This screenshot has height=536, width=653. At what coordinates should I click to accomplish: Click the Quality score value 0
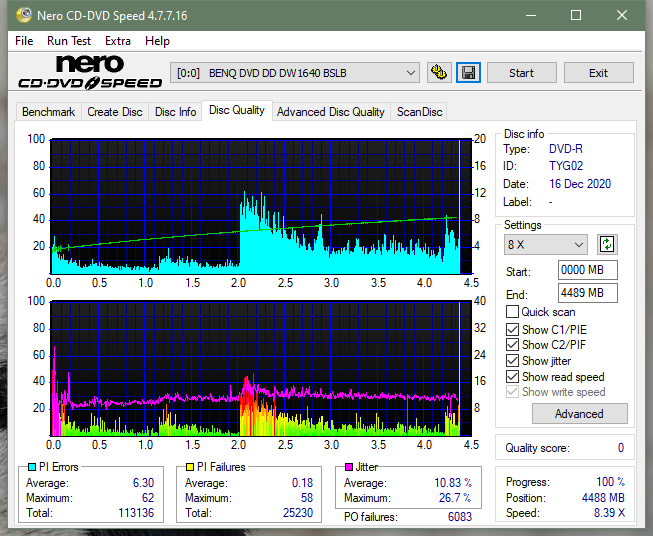click(621, 448)
